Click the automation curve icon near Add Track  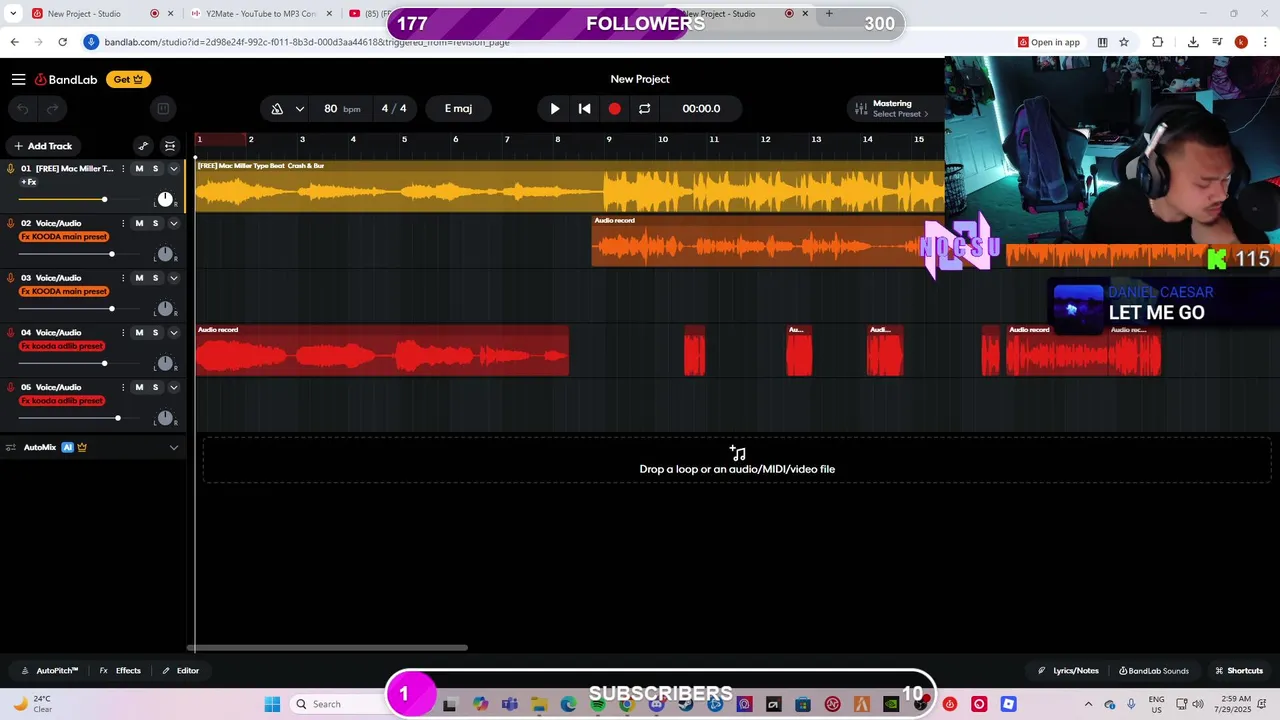click(143, 146)
